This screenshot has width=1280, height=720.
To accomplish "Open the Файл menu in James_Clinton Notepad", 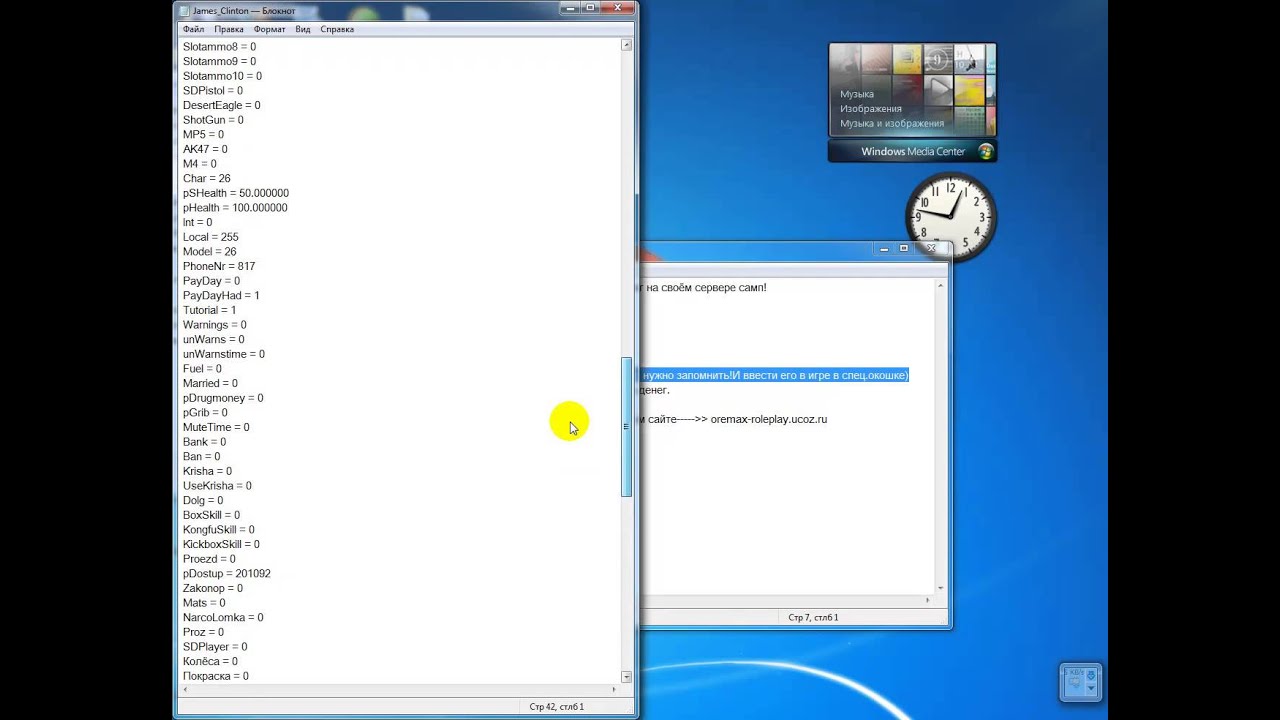I will pyautogui.click(x=193, y=29).
